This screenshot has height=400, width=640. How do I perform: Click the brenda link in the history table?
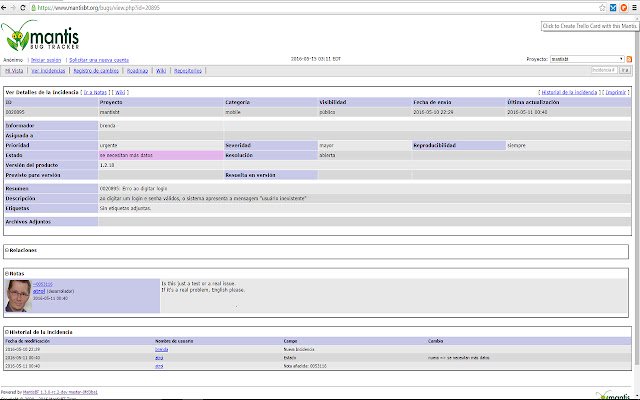pyautogui.click(x=162, y=349)
